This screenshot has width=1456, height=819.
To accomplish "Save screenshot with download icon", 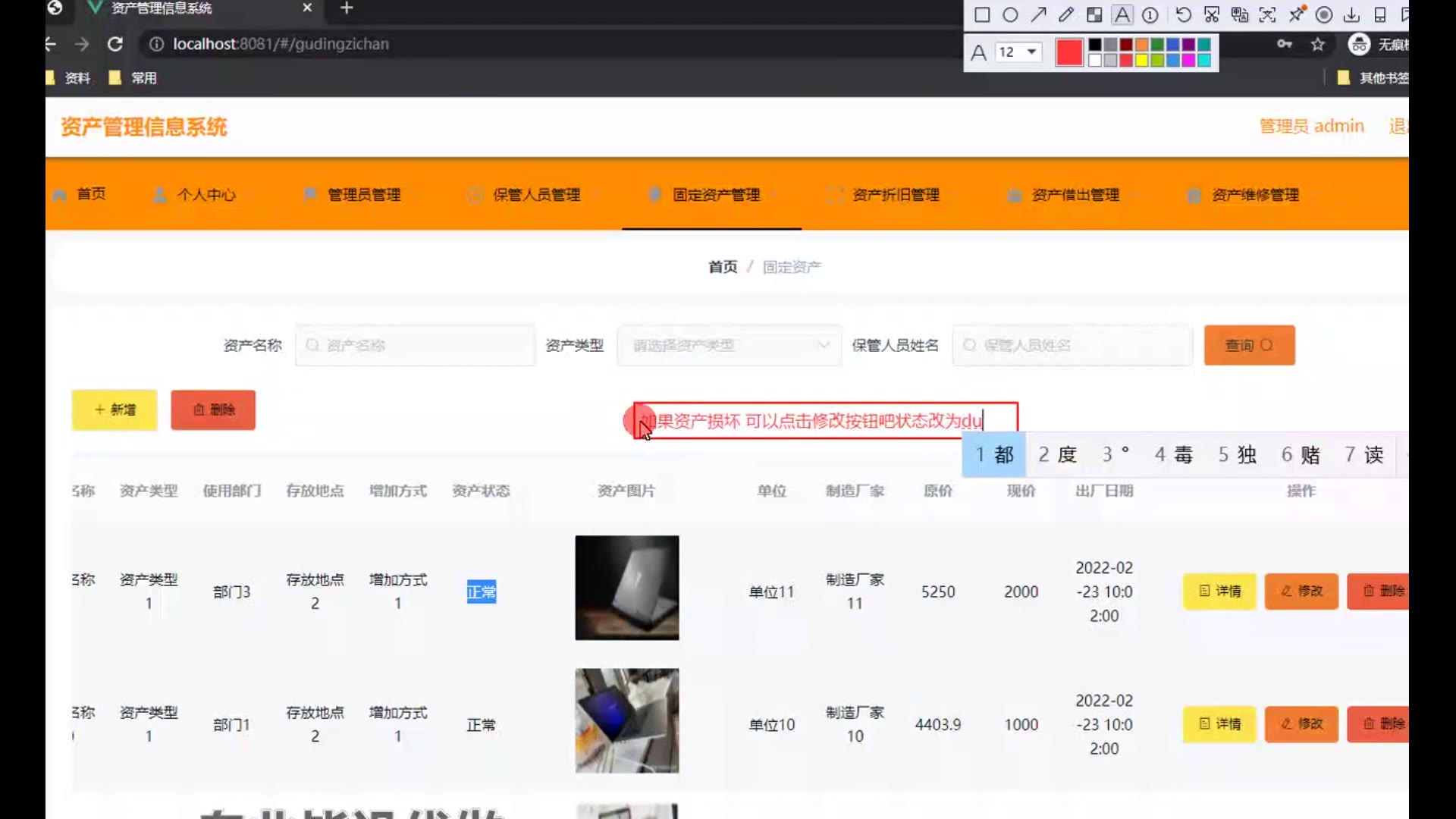I will tap(1351, 14).
